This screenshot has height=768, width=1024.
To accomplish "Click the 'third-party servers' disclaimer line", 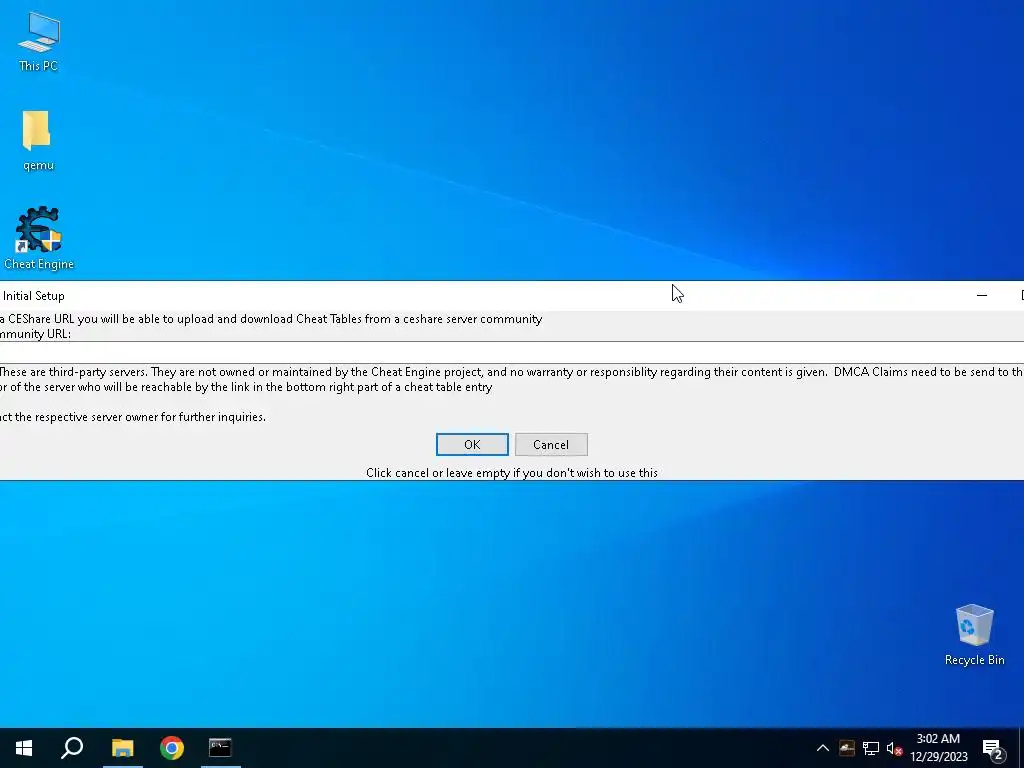I will point(512,372).
